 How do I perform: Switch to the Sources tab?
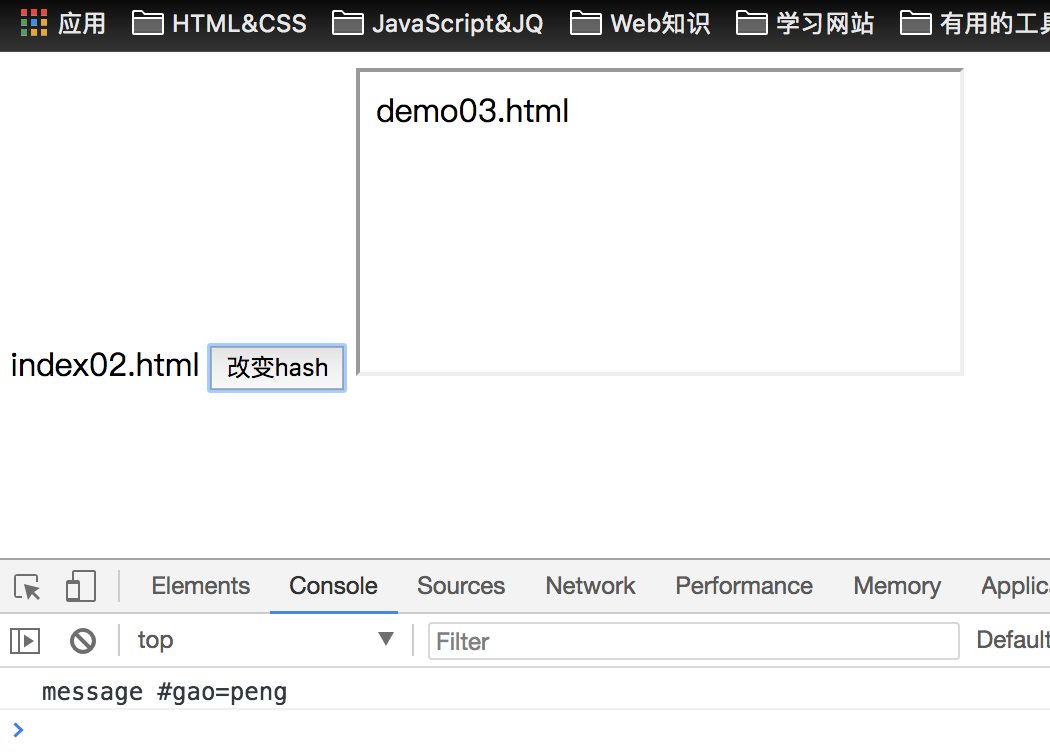(461, 586)
